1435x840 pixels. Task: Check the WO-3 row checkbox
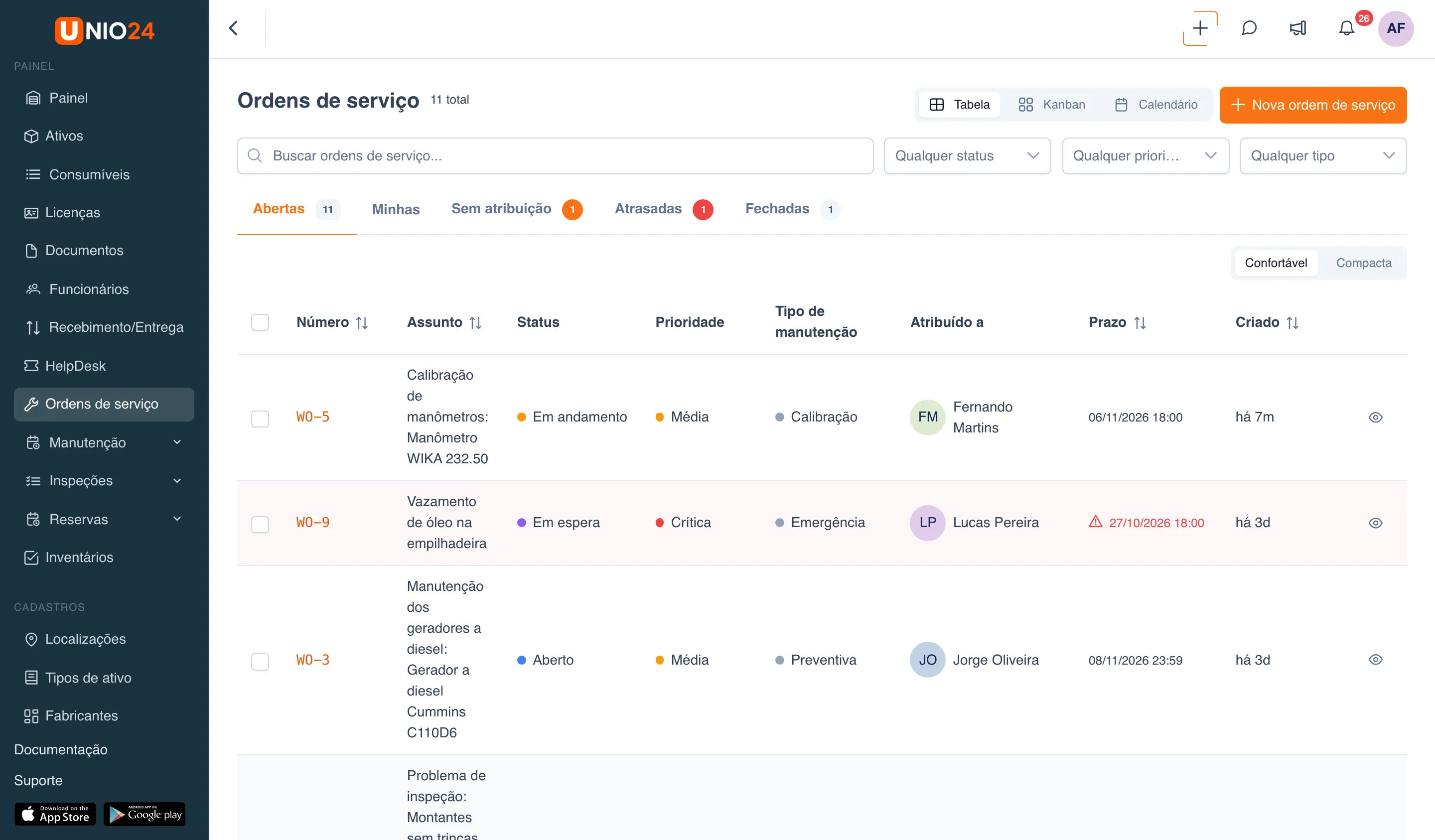pyautogui.click(x=260, y=661)
